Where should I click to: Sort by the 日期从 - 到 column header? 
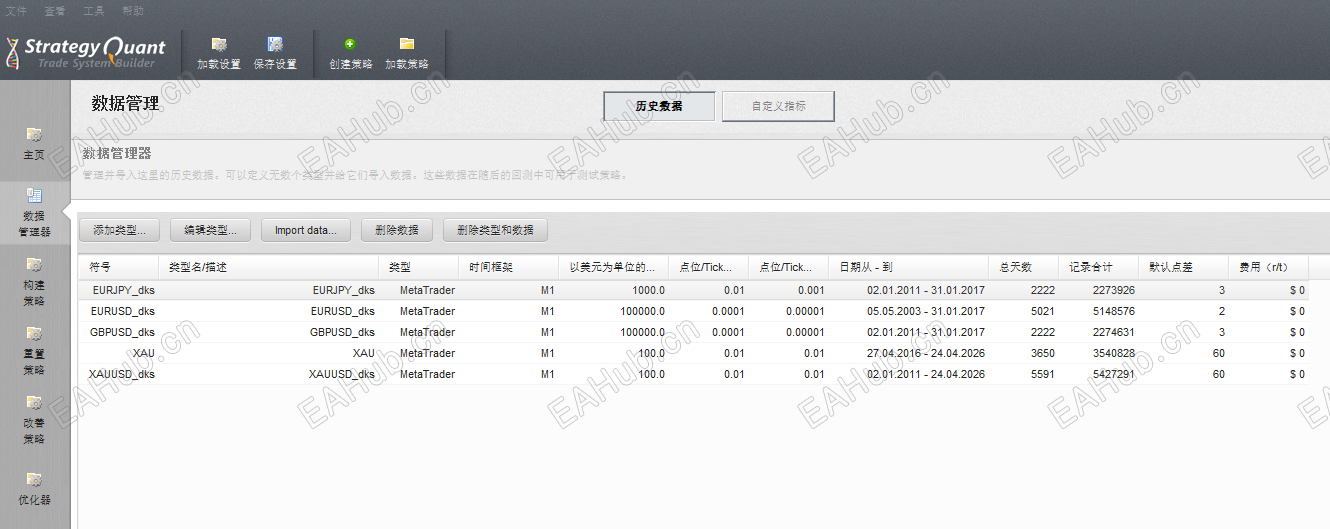[908, 267]
